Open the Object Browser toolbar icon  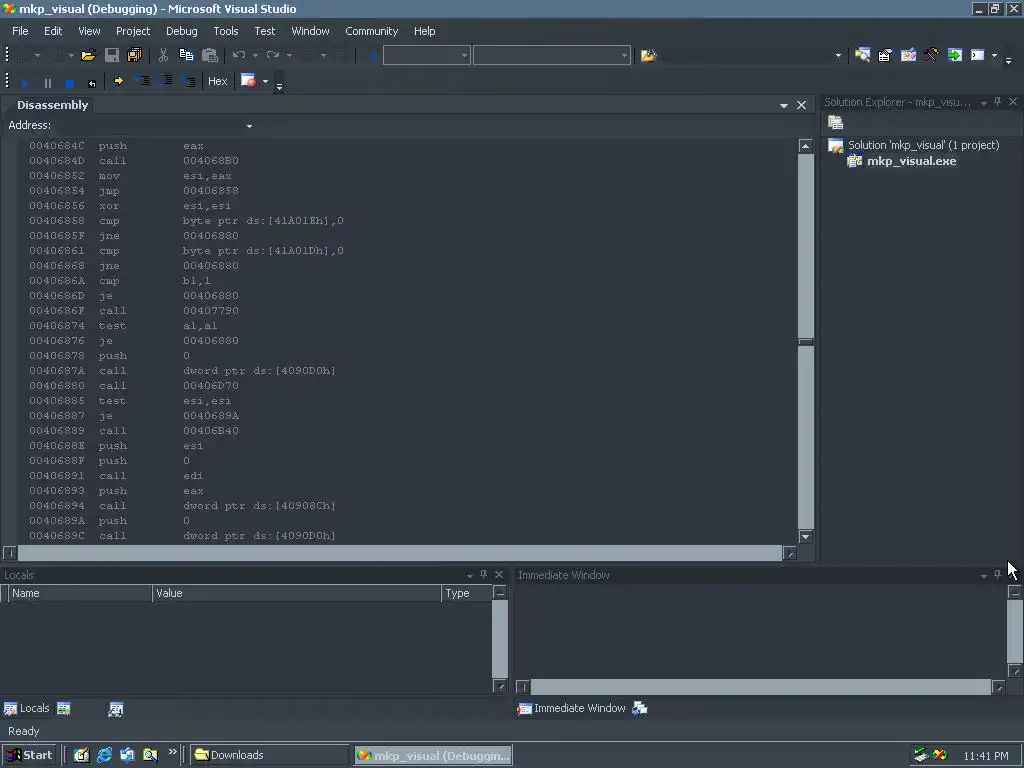tap(908, 56)
